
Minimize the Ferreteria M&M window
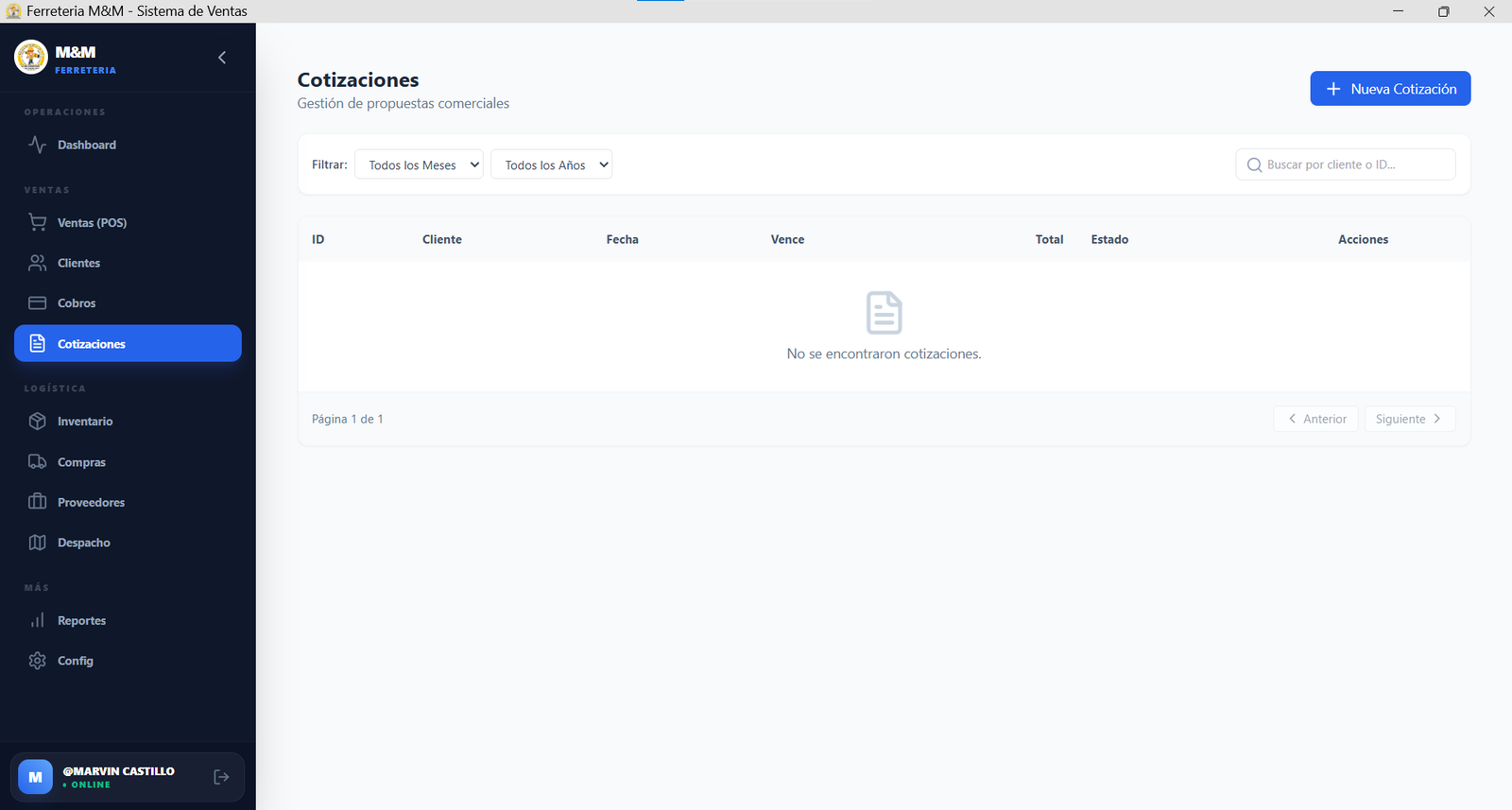1398,11
